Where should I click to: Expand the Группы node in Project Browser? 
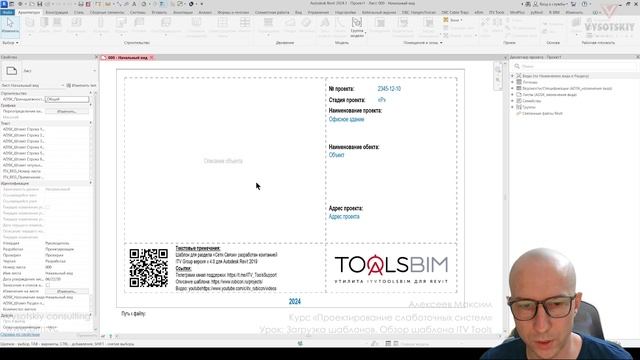click(x=513, y=107)
